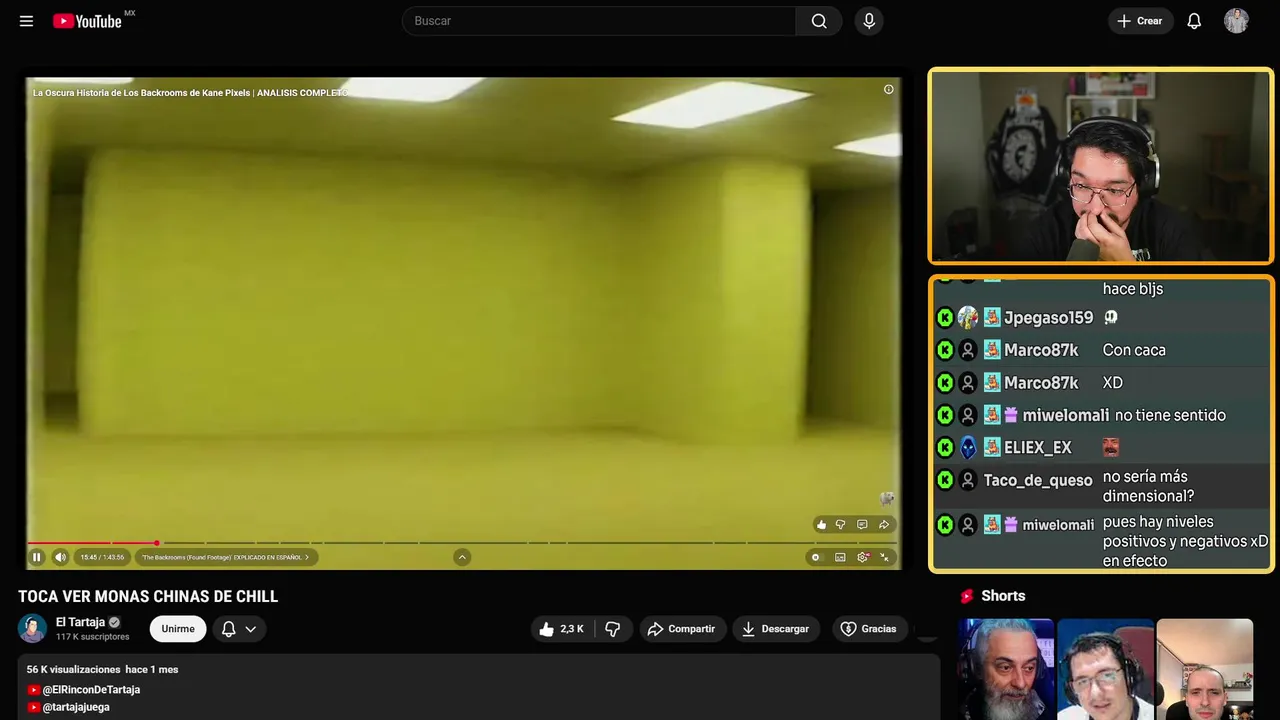The height and width of the screenshot is (720, 1280).
Task: Dislike the video below the title
Action: click(613, 629)
